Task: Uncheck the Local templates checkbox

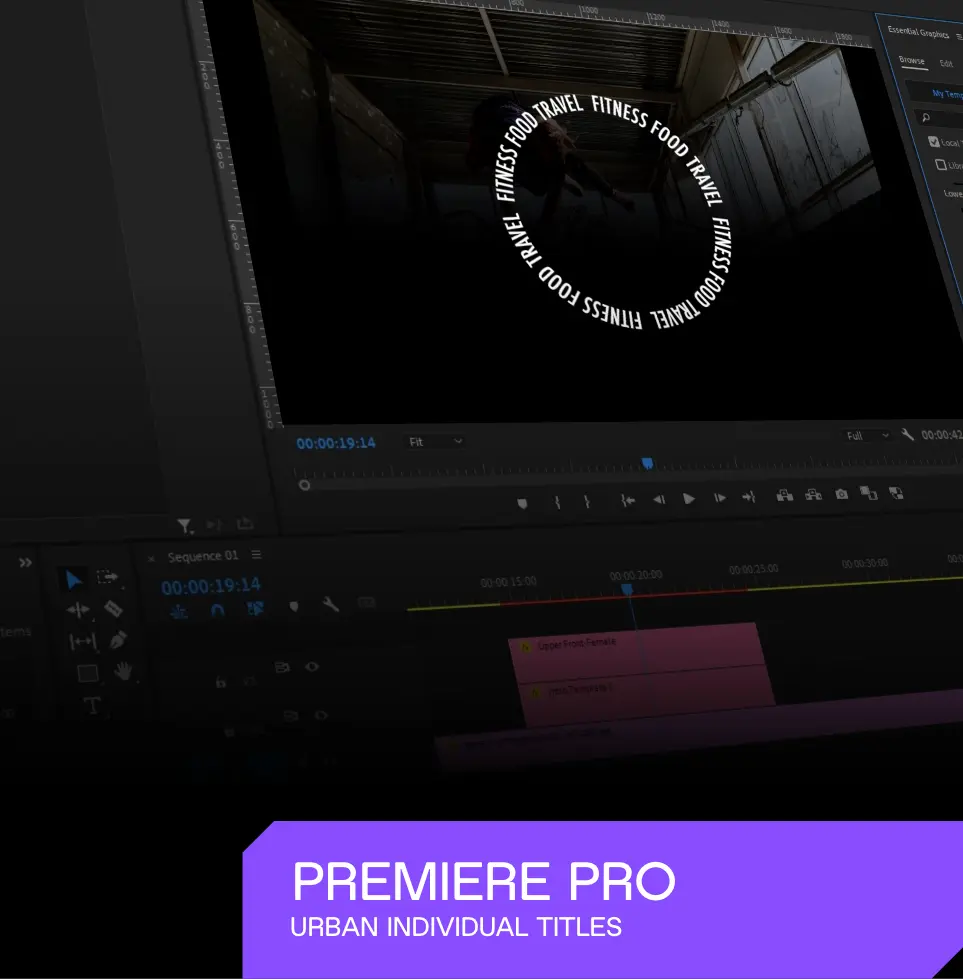Action: pos(934,142)
